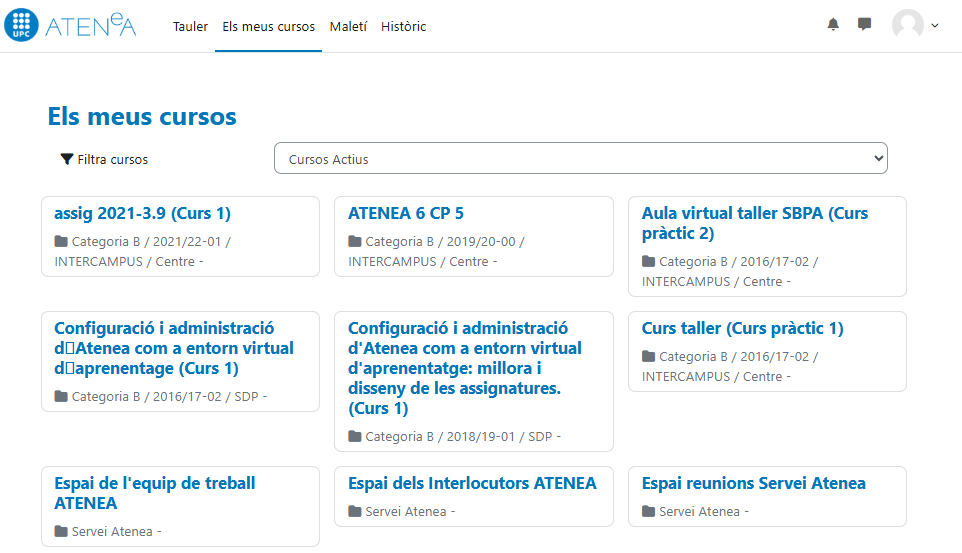Open the Històric tab

pyautogui.click(x=403, y=27)
